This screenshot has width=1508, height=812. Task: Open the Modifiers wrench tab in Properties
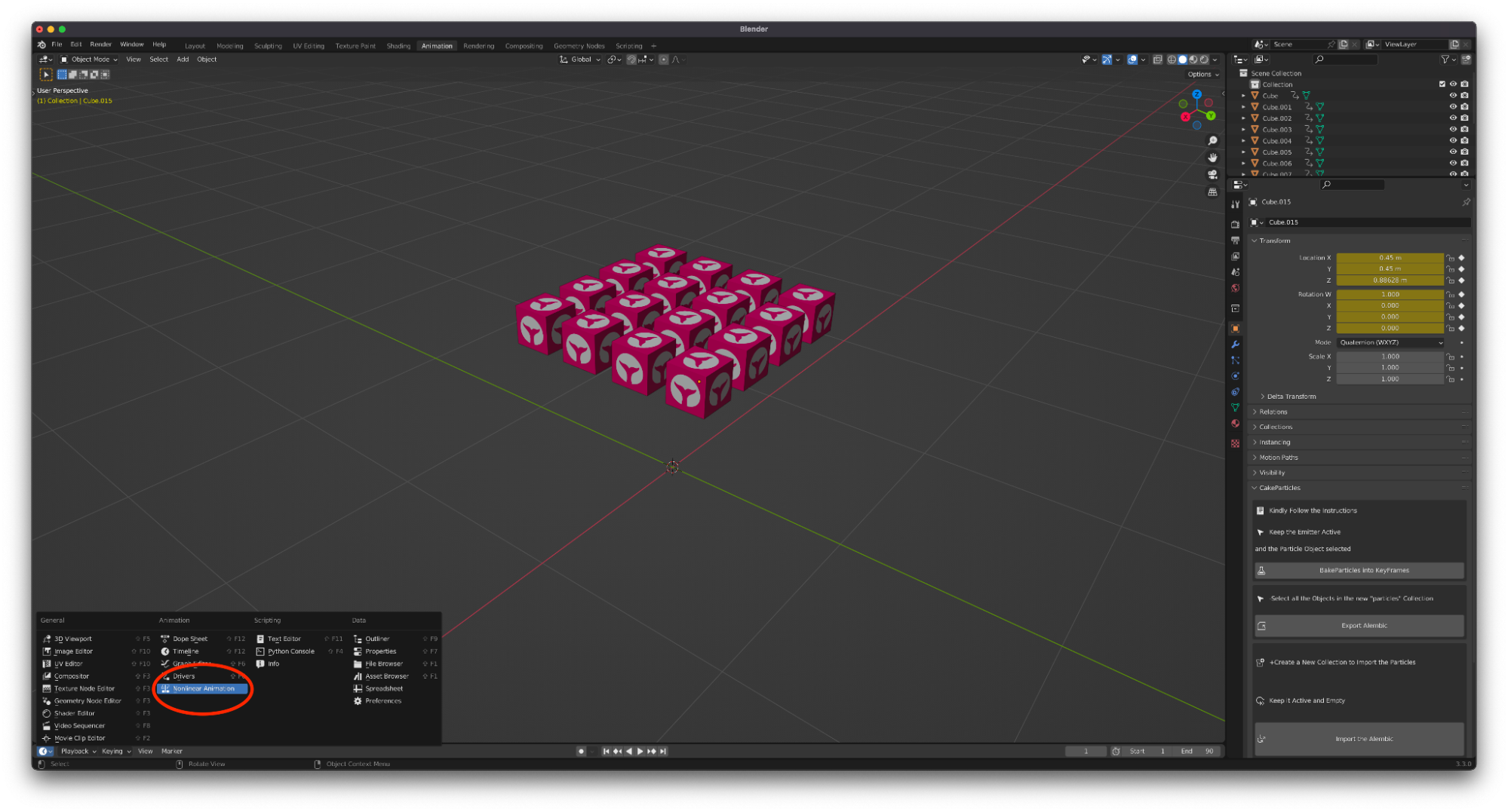pos(1235,345)
